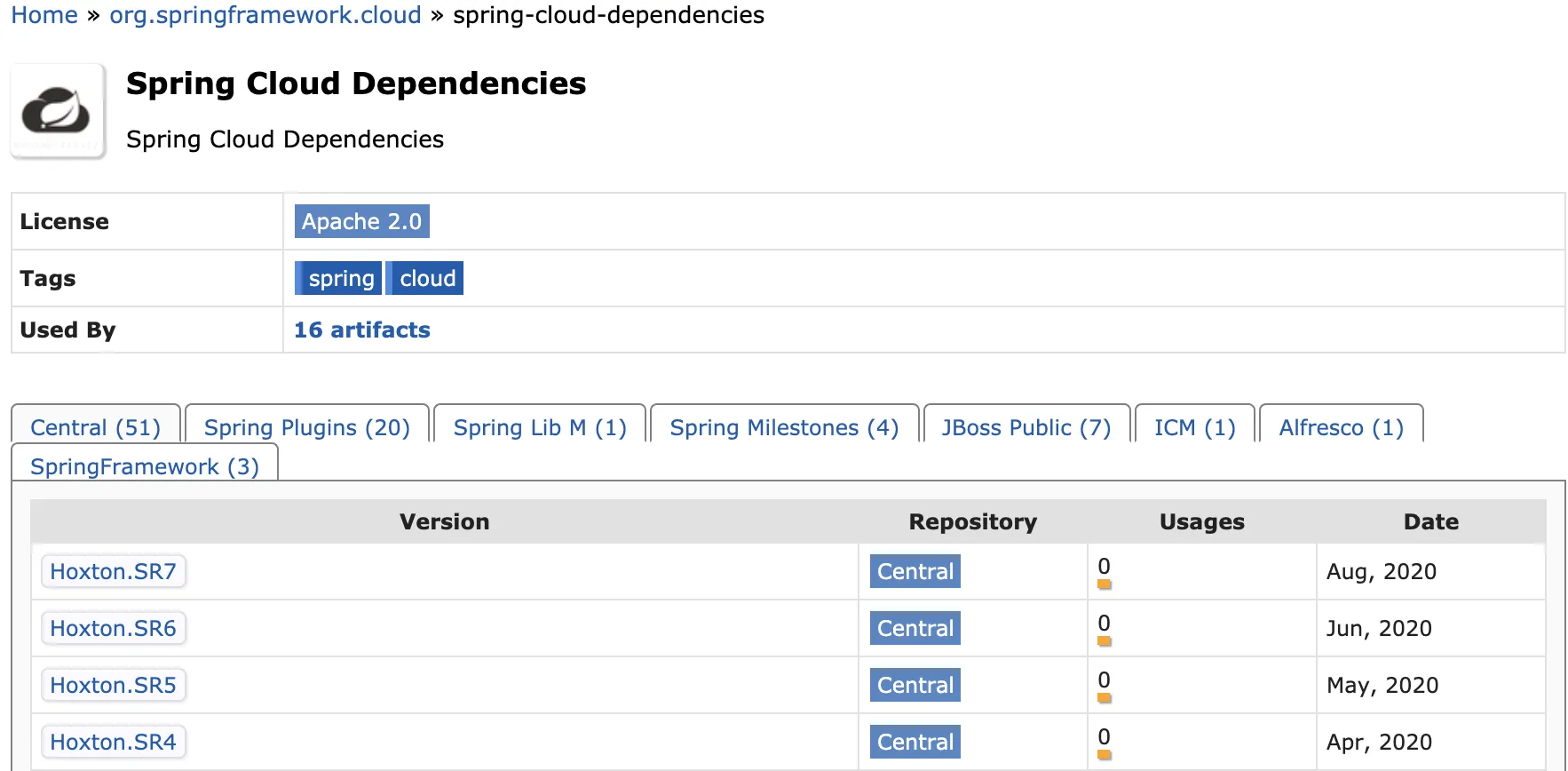Screen dimensions: 1568x771
Task: Click usages count for Hoxton.SR6
Action: (1105, 624)
